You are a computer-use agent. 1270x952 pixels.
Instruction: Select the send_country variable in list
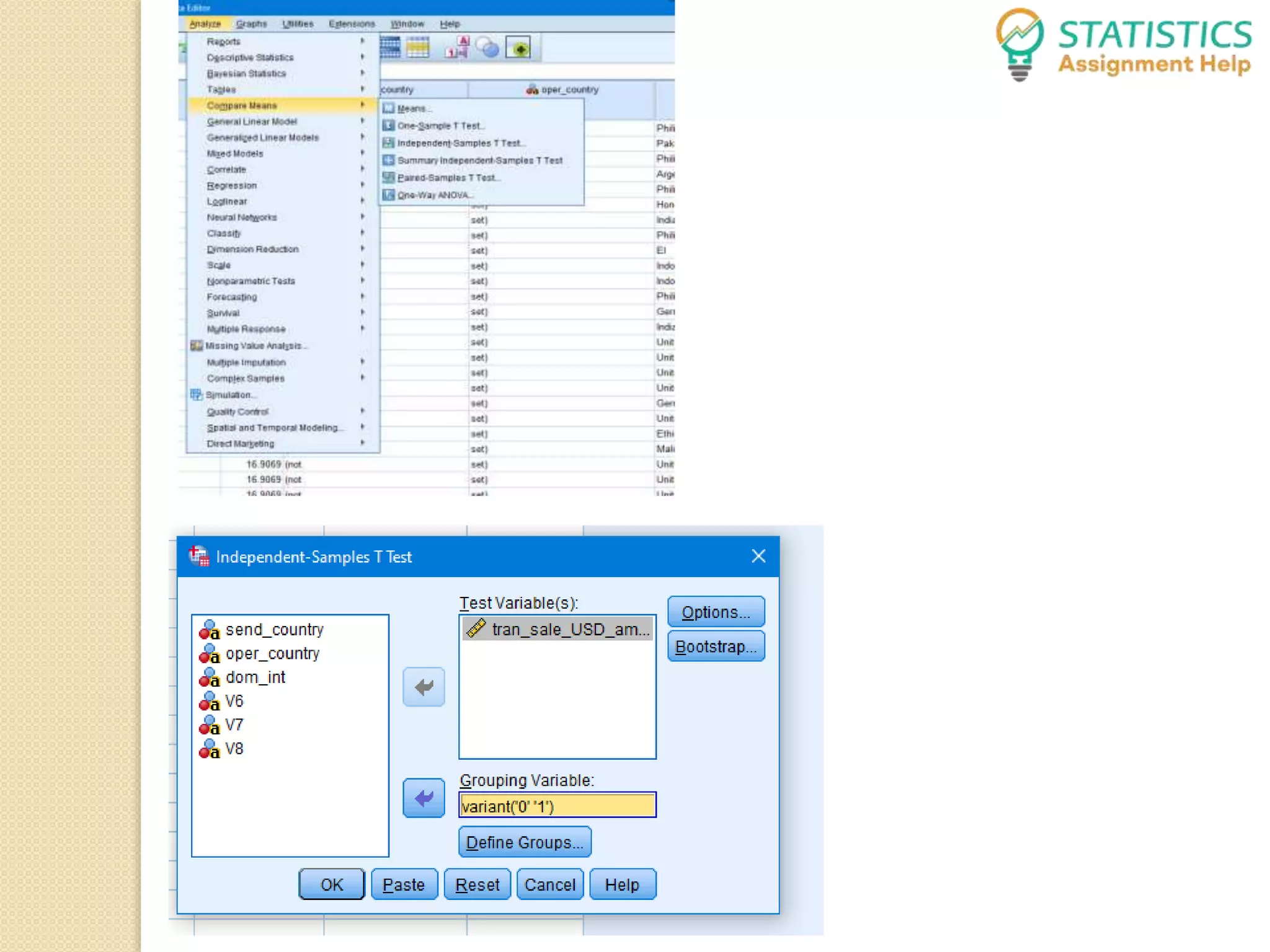(274, 630)
